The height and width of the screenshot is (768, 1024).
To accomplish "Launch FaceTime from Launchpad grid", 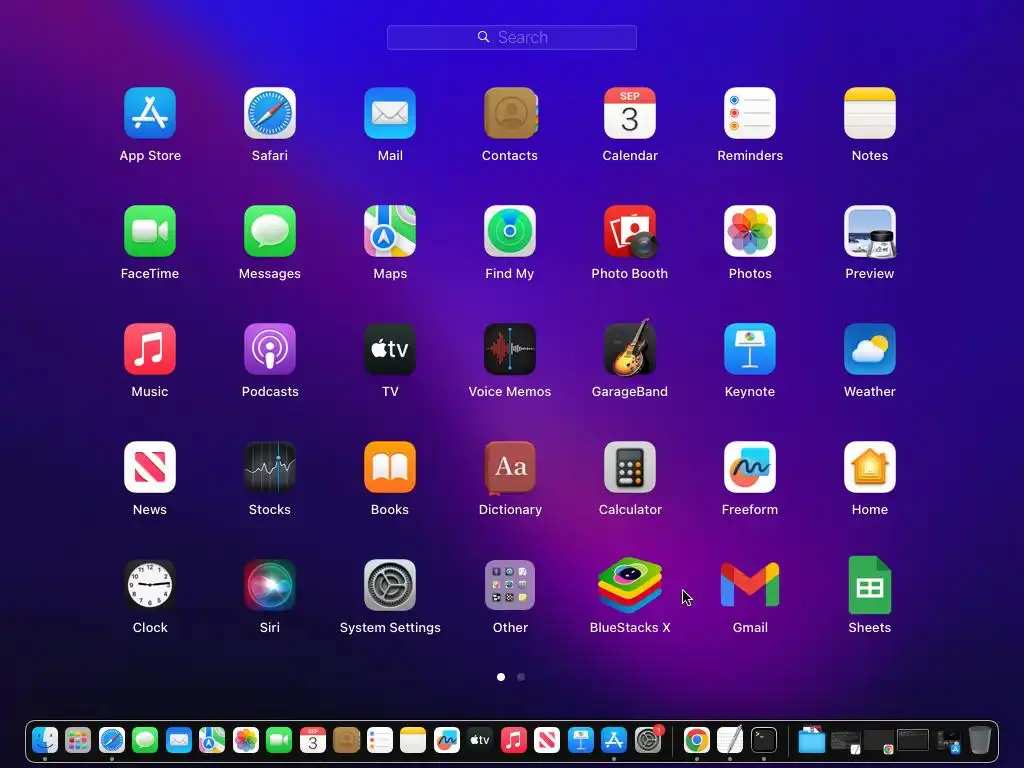I will 150,231.
